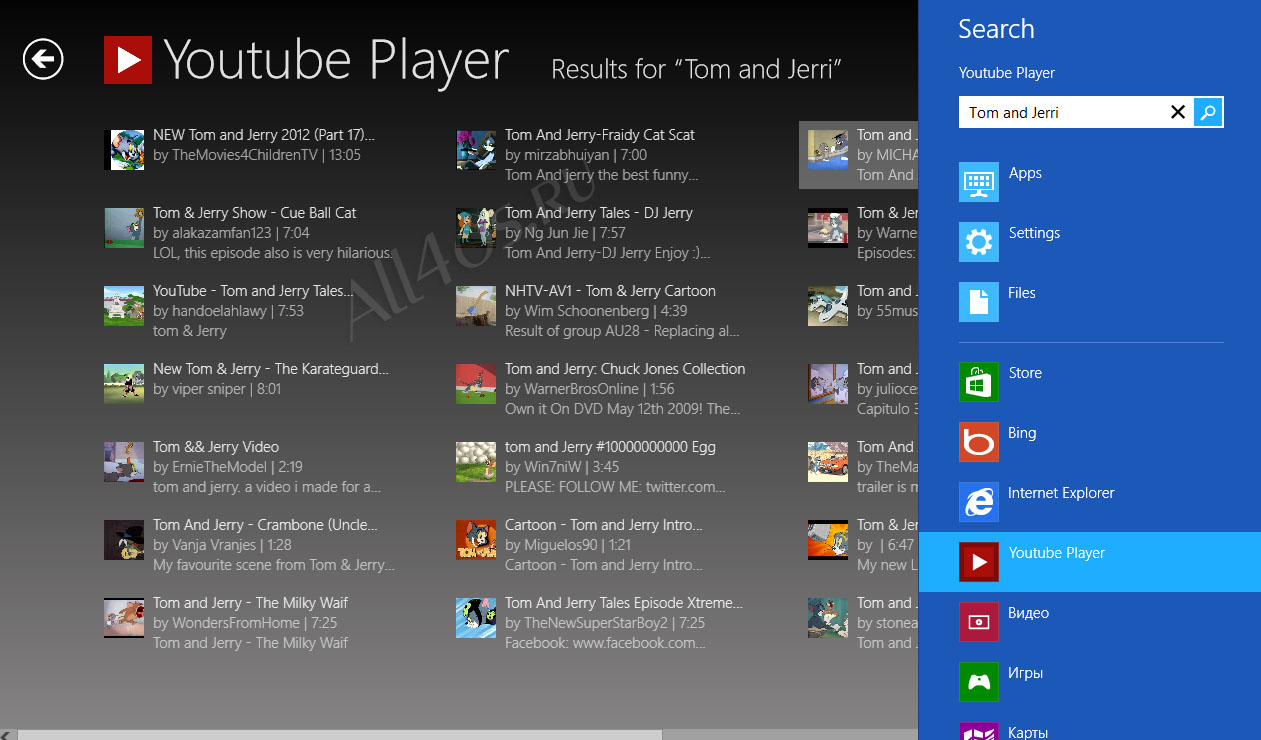Click the highlighted 'Youtube Player' label
This screenshot has width=1261, height=740.
[1057, 553]
